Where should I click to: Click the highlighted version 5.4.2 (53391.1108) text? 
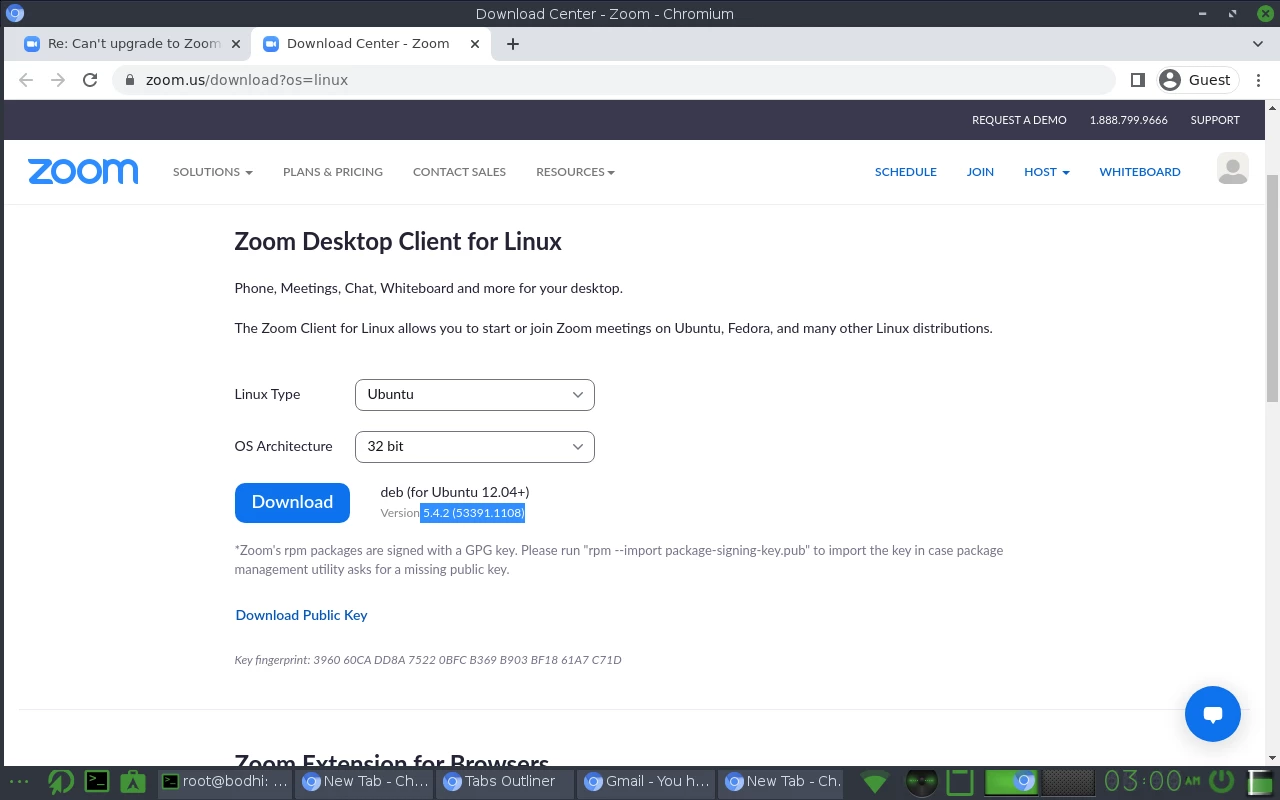[x=473, y=513]
